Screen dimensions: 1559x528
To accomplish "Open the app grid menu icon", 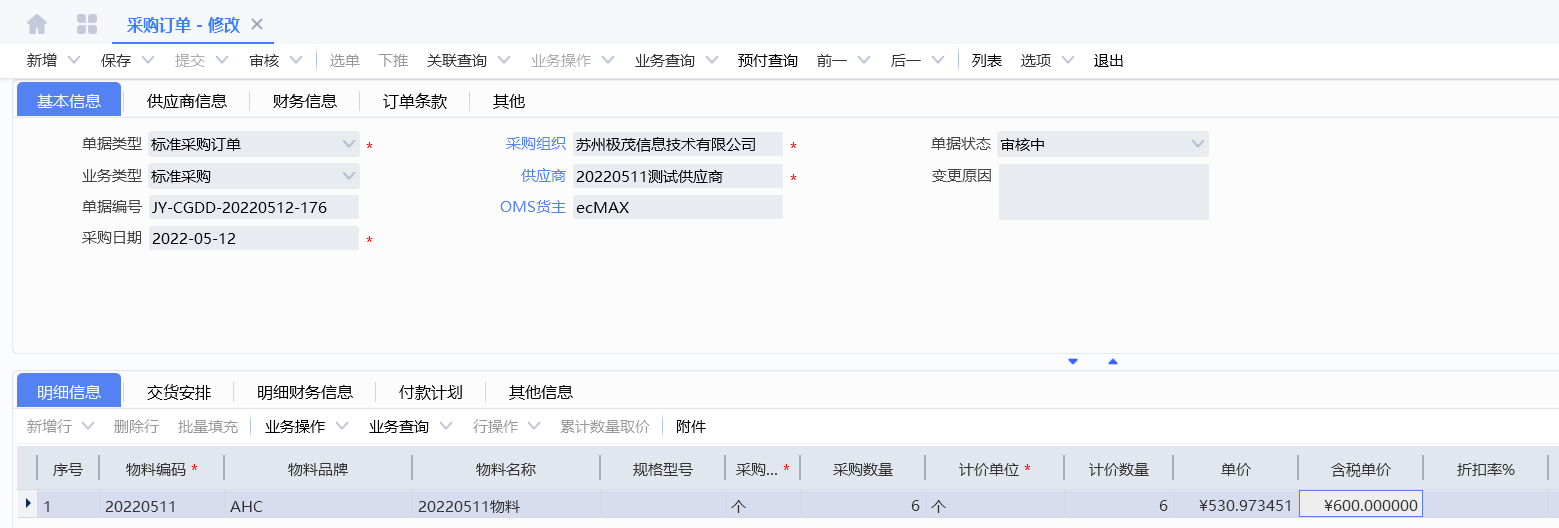I will pos(87,24).
